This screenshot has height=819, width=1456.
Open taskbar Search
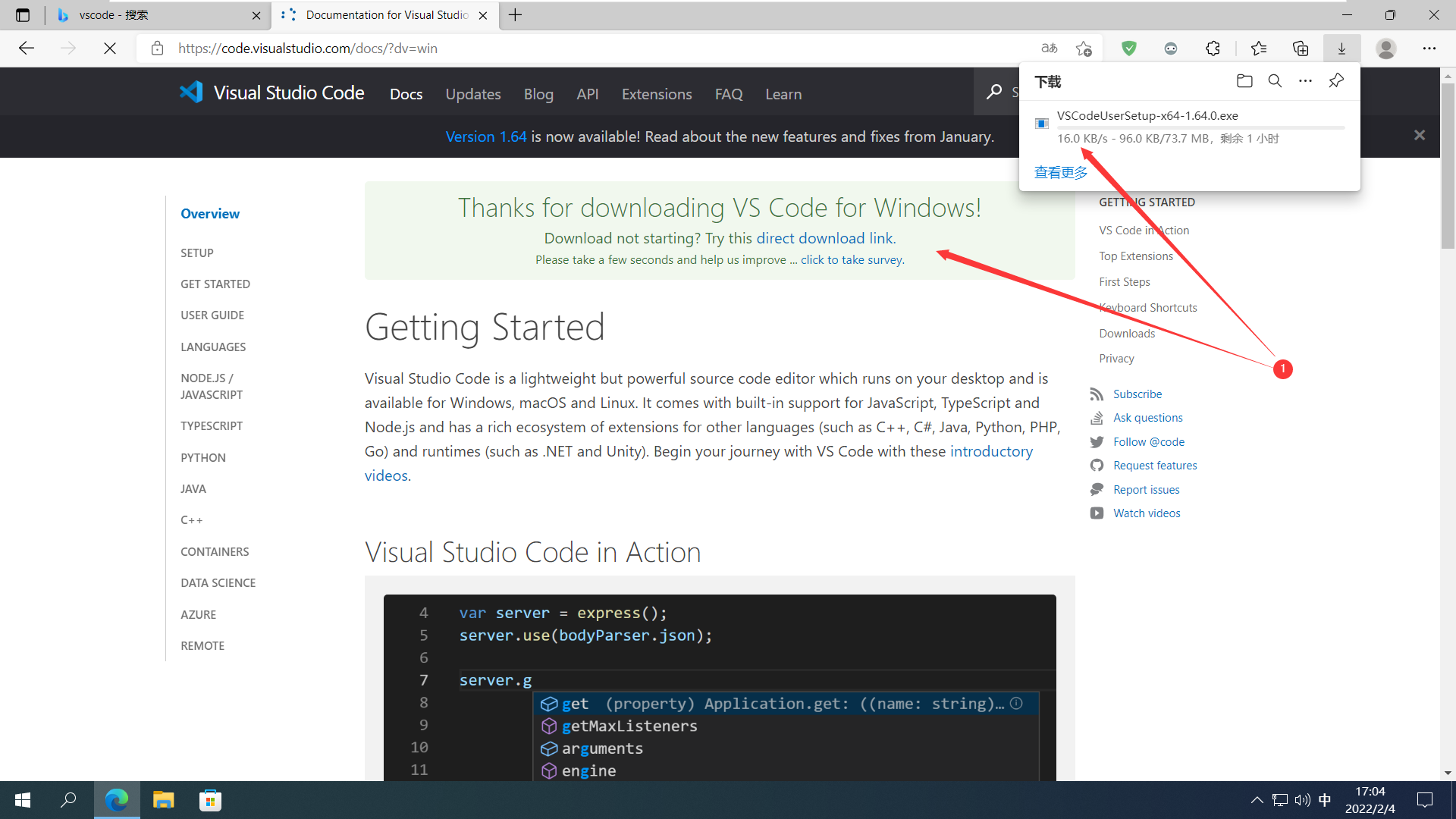coord(68,800)
